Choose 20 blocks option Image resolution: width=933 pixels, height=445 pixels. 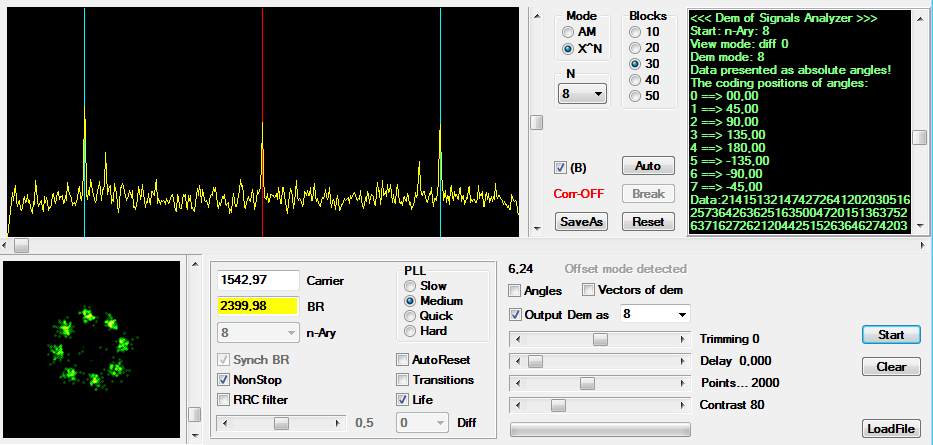[635, 48]
